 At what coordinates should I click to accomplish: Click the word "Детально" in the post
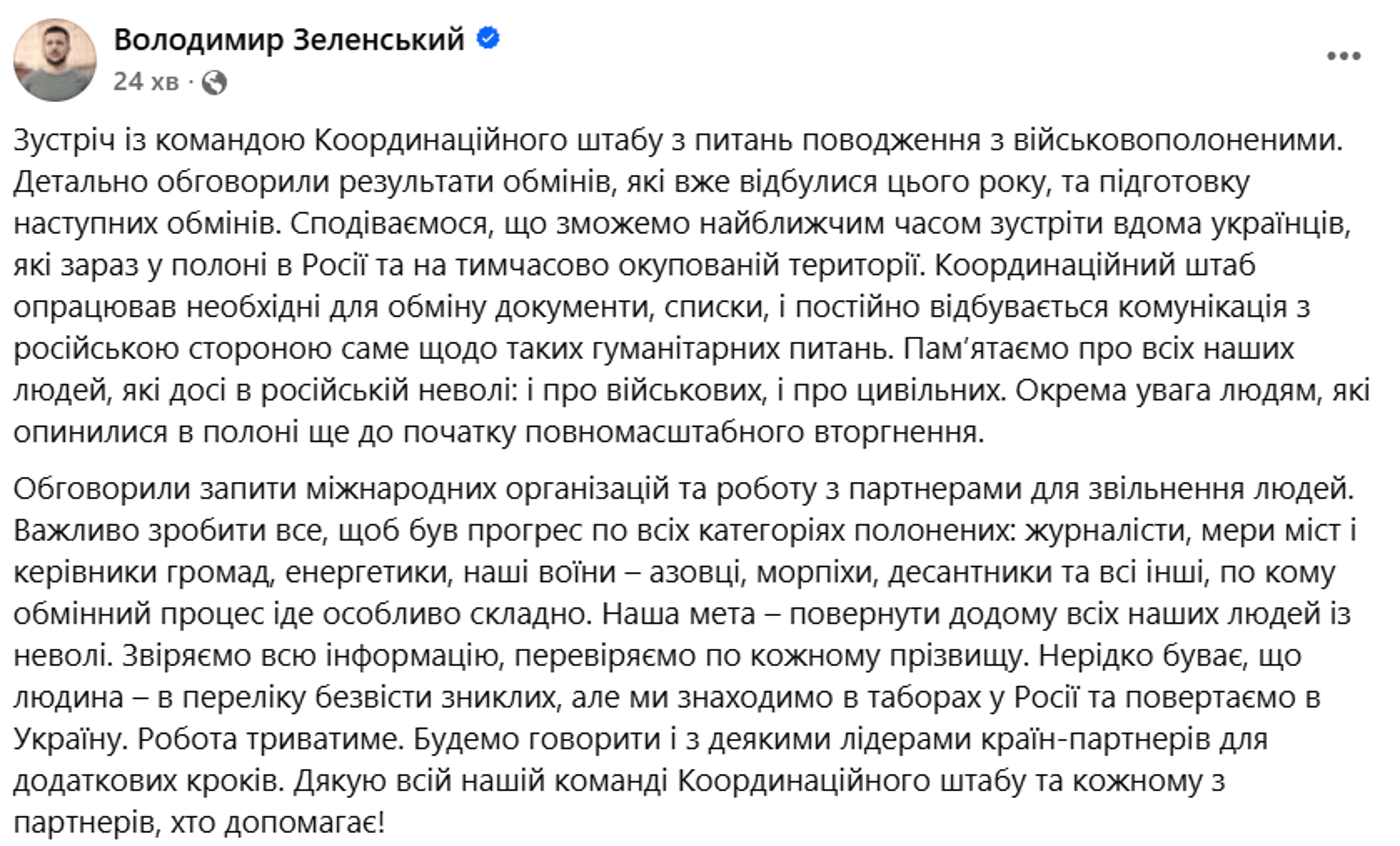pyautogui.click(x=79, y=185)
